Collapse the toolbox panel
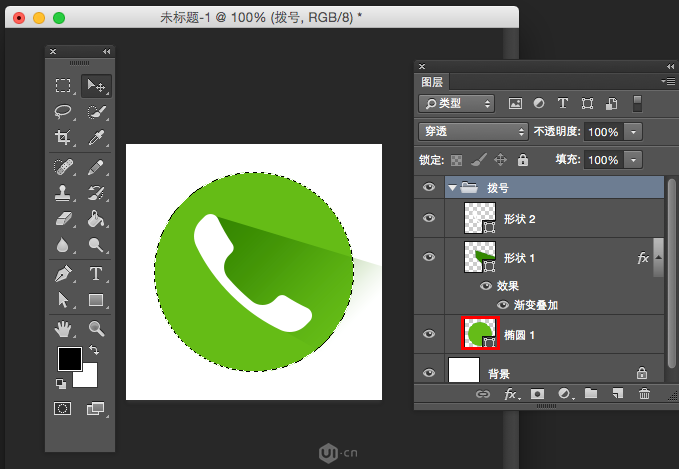679x469 pixels. pyautogui.click(x=107, y=52)
